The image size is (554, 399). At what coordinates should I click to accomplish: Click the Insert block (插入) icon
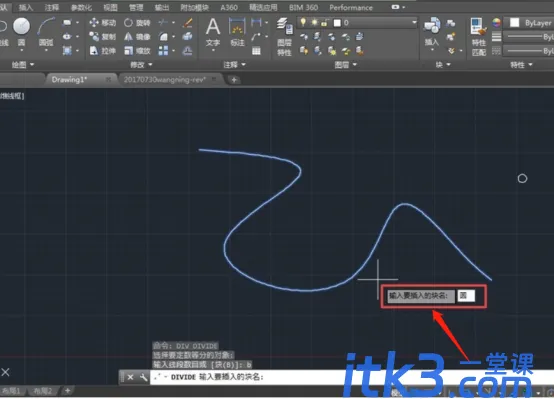pyautogui.click(x=432, y=32)
